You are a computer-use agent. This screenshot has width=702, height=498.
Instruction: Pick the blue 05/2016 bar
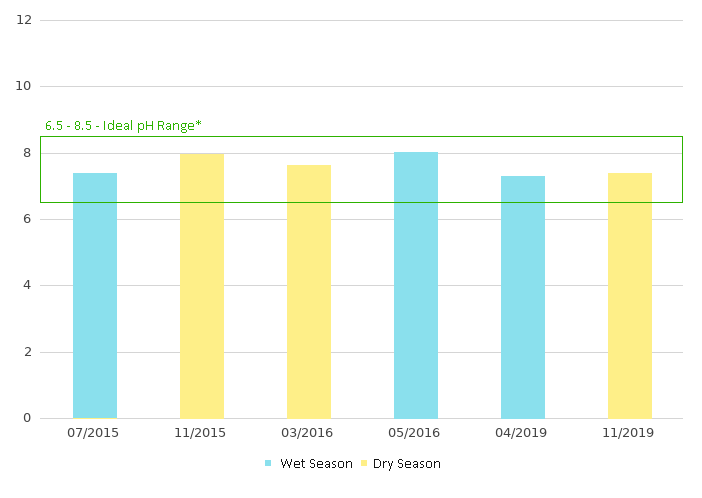click(x=416, y=285)
